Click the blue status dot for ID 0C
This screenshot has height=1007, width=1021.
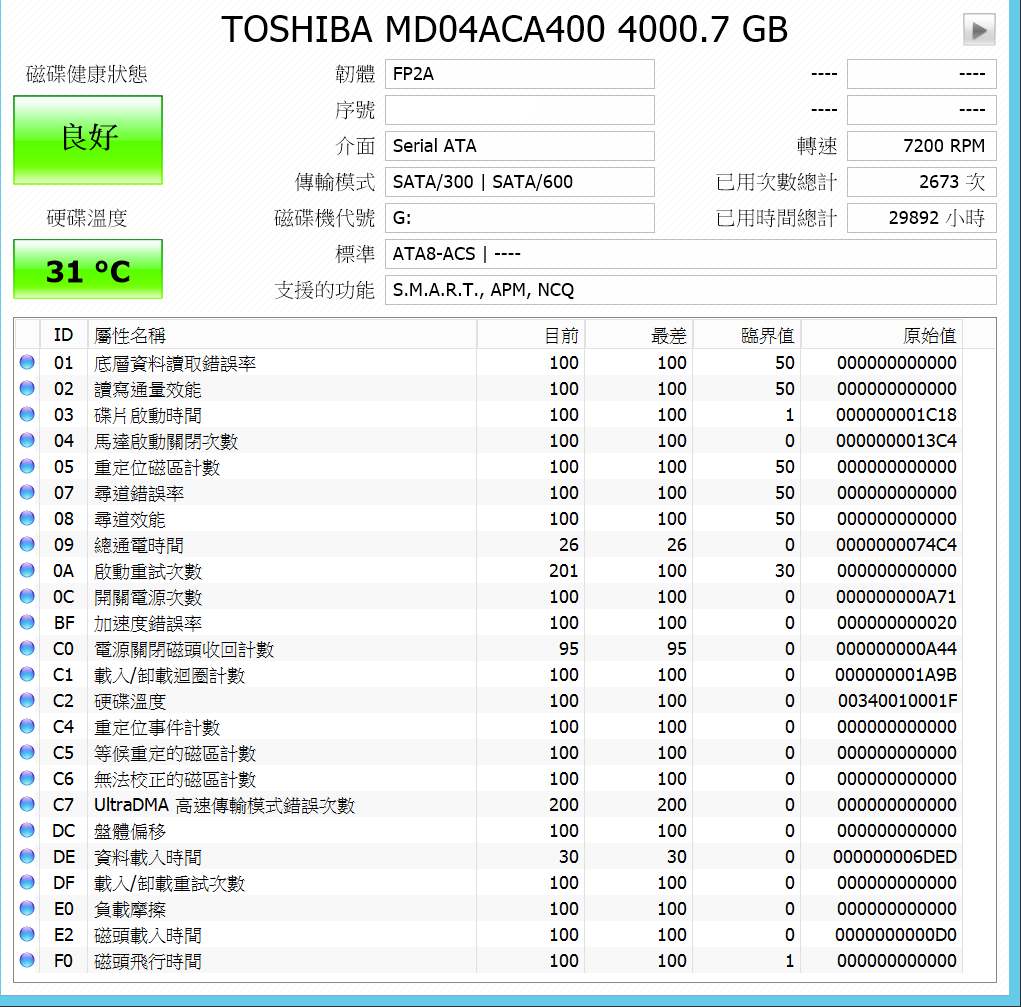click(27, 597)
